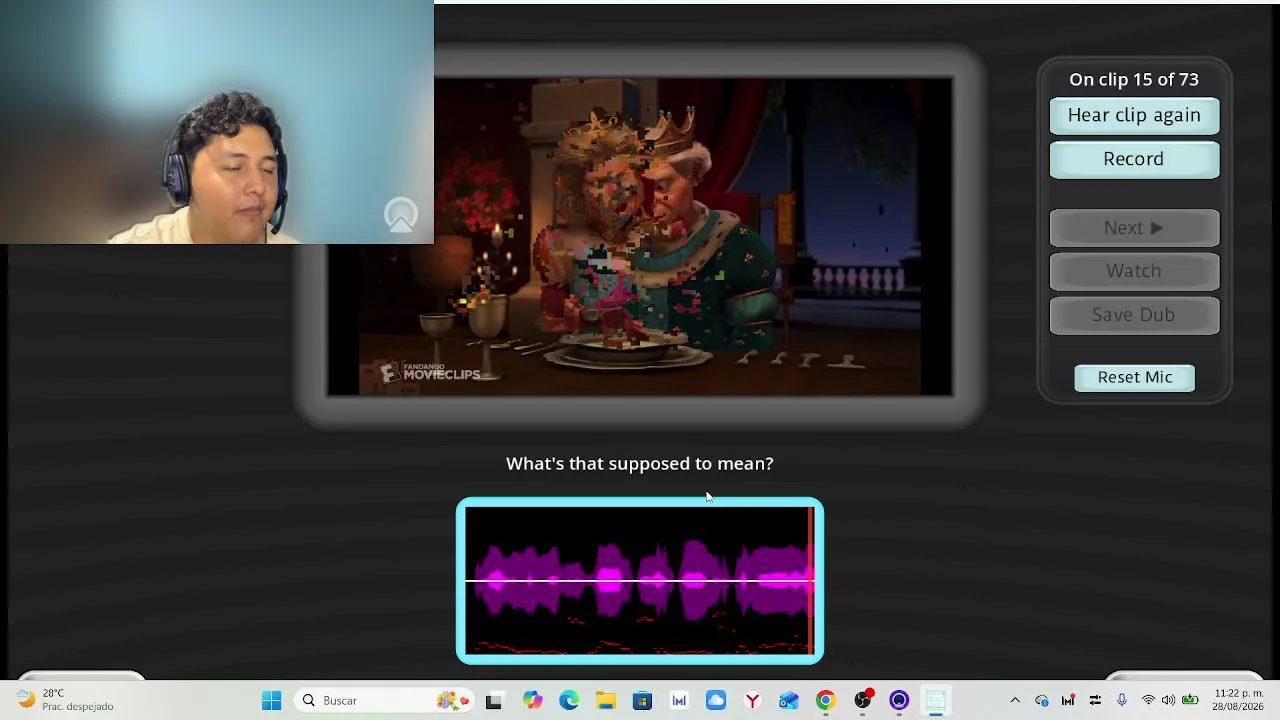Show hidden system tray icons
Screen dimensions: 1280x720
[x=1015, y=701]
